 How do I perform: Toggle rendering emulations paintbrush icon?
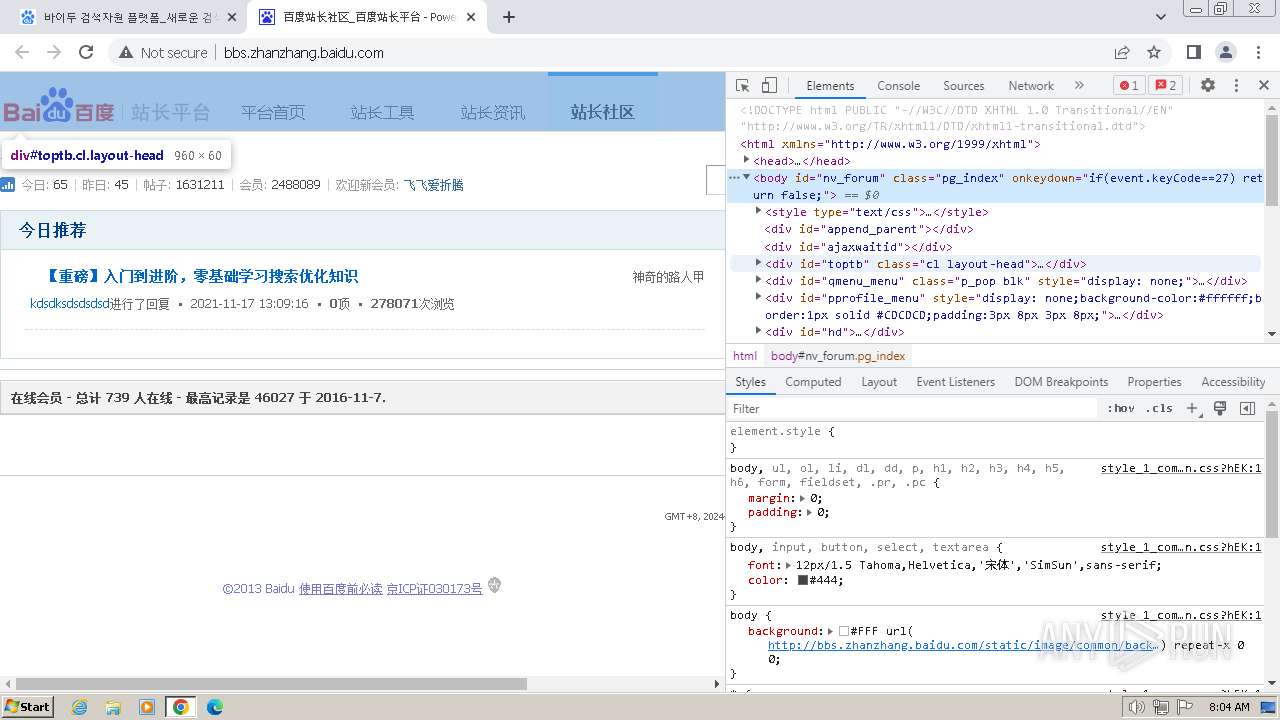(1220, 408)
